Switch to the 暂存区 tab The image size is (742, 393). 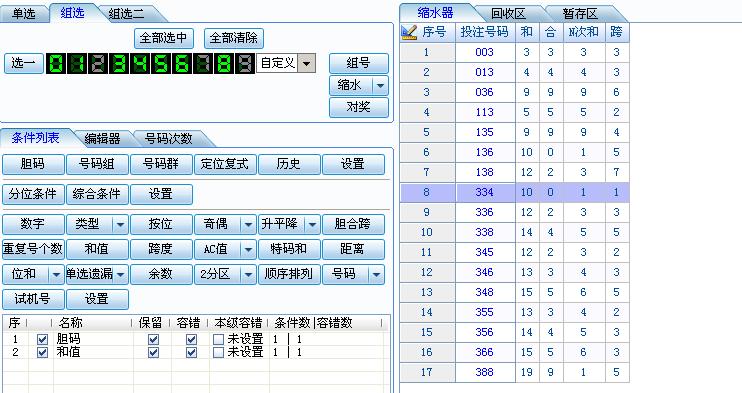[x=580, y=13]
